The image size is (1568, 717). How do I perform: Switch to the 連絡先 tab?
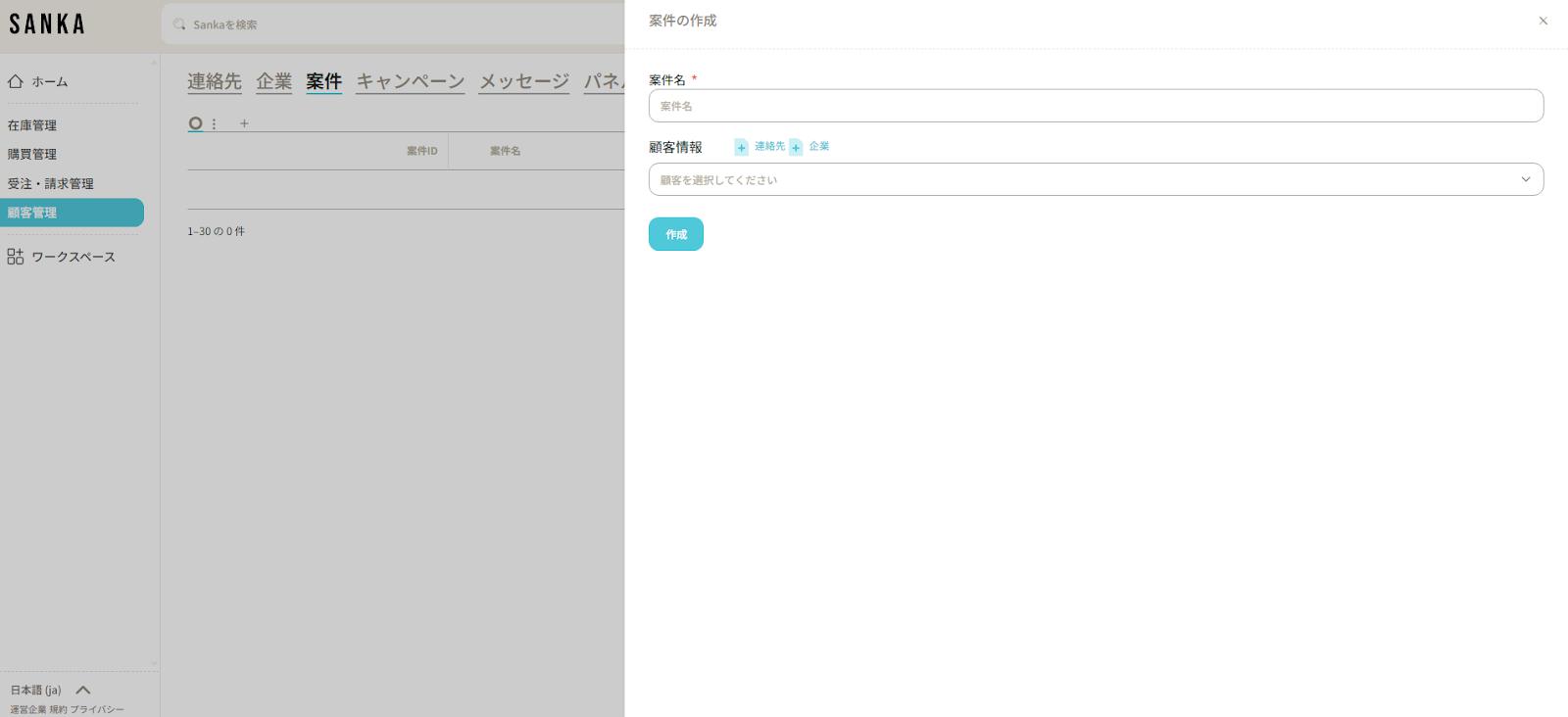(x=214, y=81)
